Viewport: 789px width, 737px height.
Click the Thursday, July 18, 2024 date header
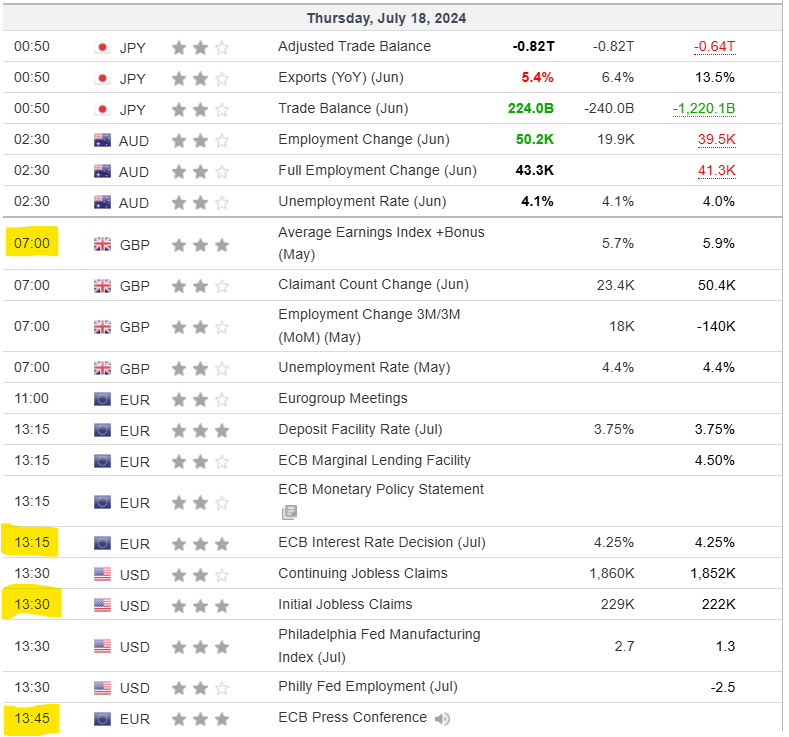[386, 18]
